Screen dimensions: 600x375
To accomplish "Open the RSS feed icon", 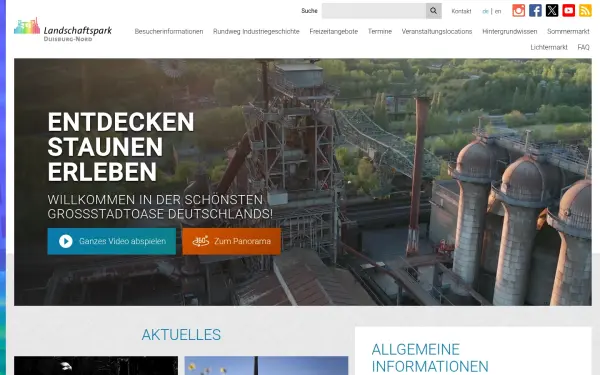I will tap(585, 10).
